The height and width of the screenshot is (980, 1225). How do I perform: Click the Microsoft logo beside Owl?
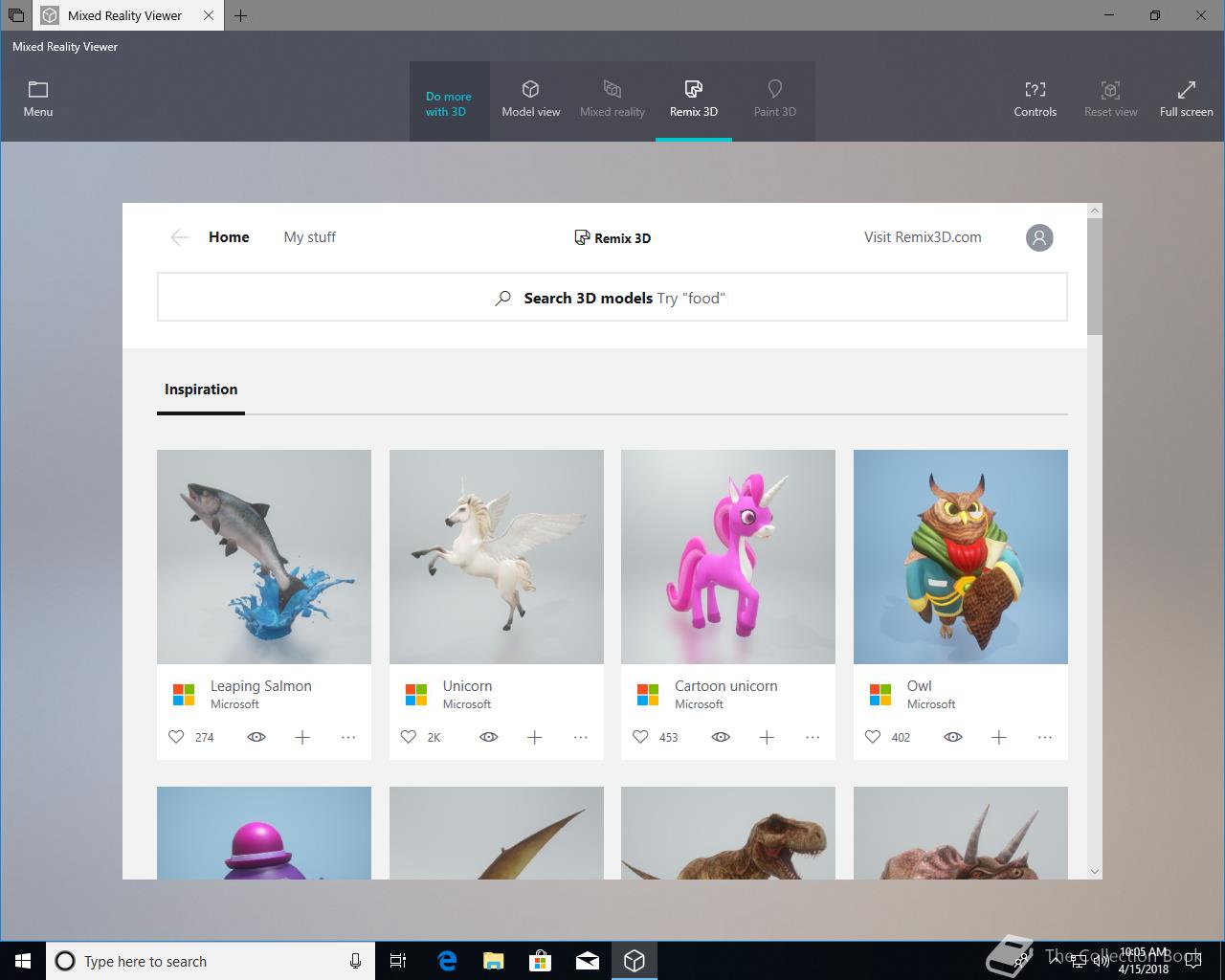880,695
